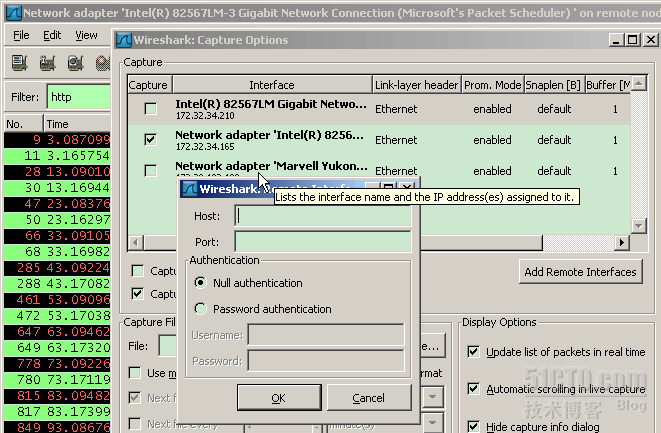The width and height of the screenshot is (661, 433).
Task: Click scroll left arrow of interface list
Action: [135, 243]
